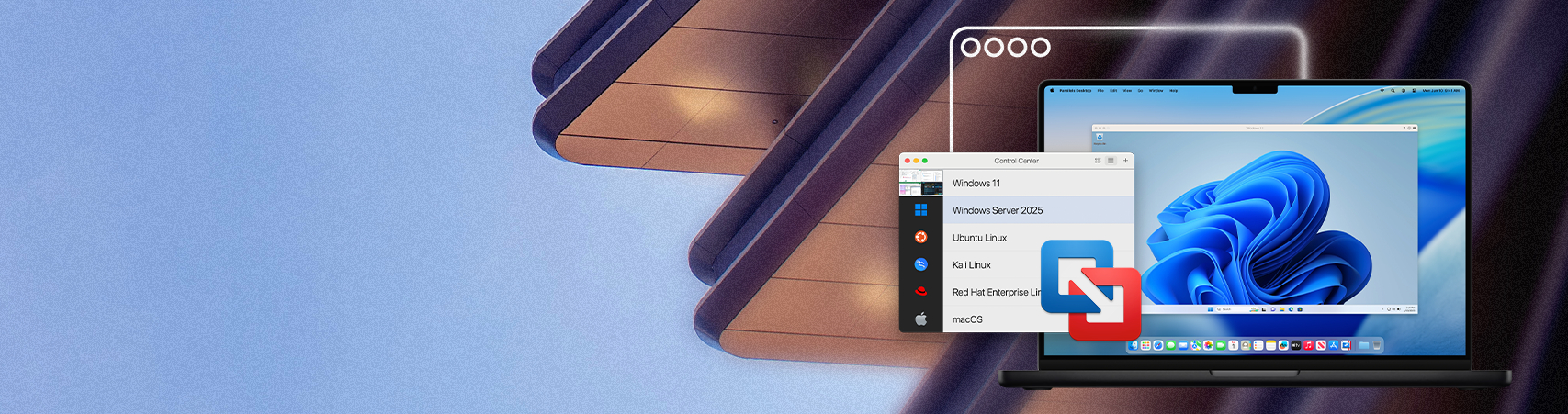1568x414 pixels.
Task: Open Launchpad in the Dock
Action: 1145,345
